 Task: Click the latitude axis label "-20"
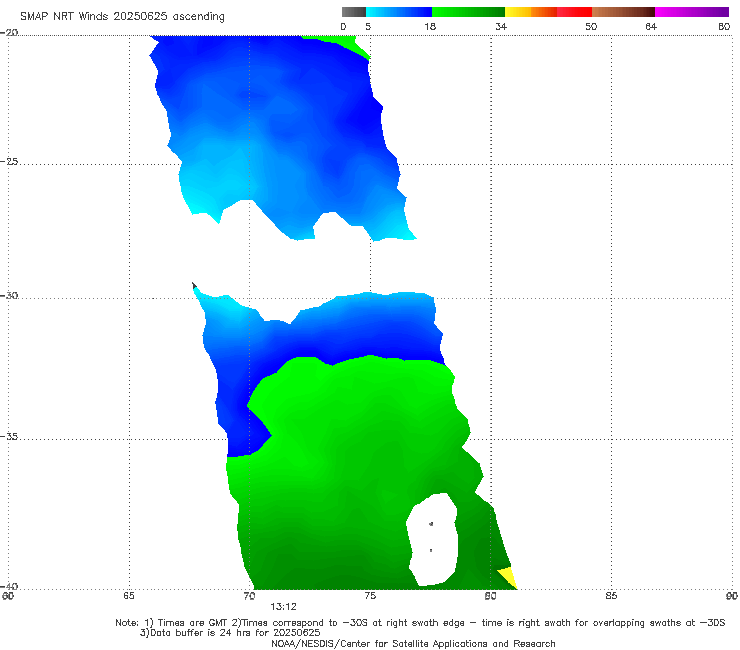(9, 32)
